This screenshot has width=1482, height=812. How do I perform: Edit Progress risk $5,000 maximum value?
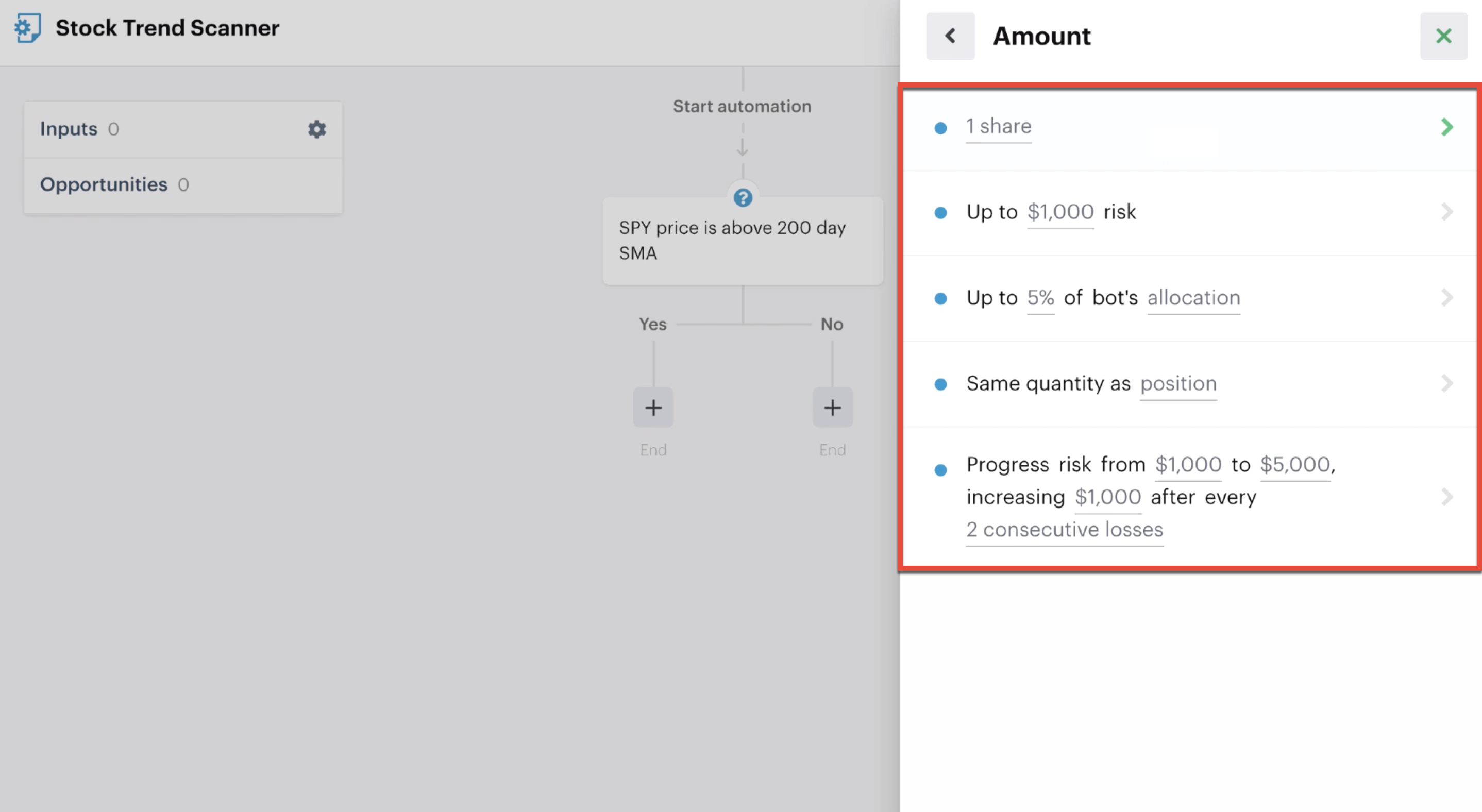coord(1295,465)
